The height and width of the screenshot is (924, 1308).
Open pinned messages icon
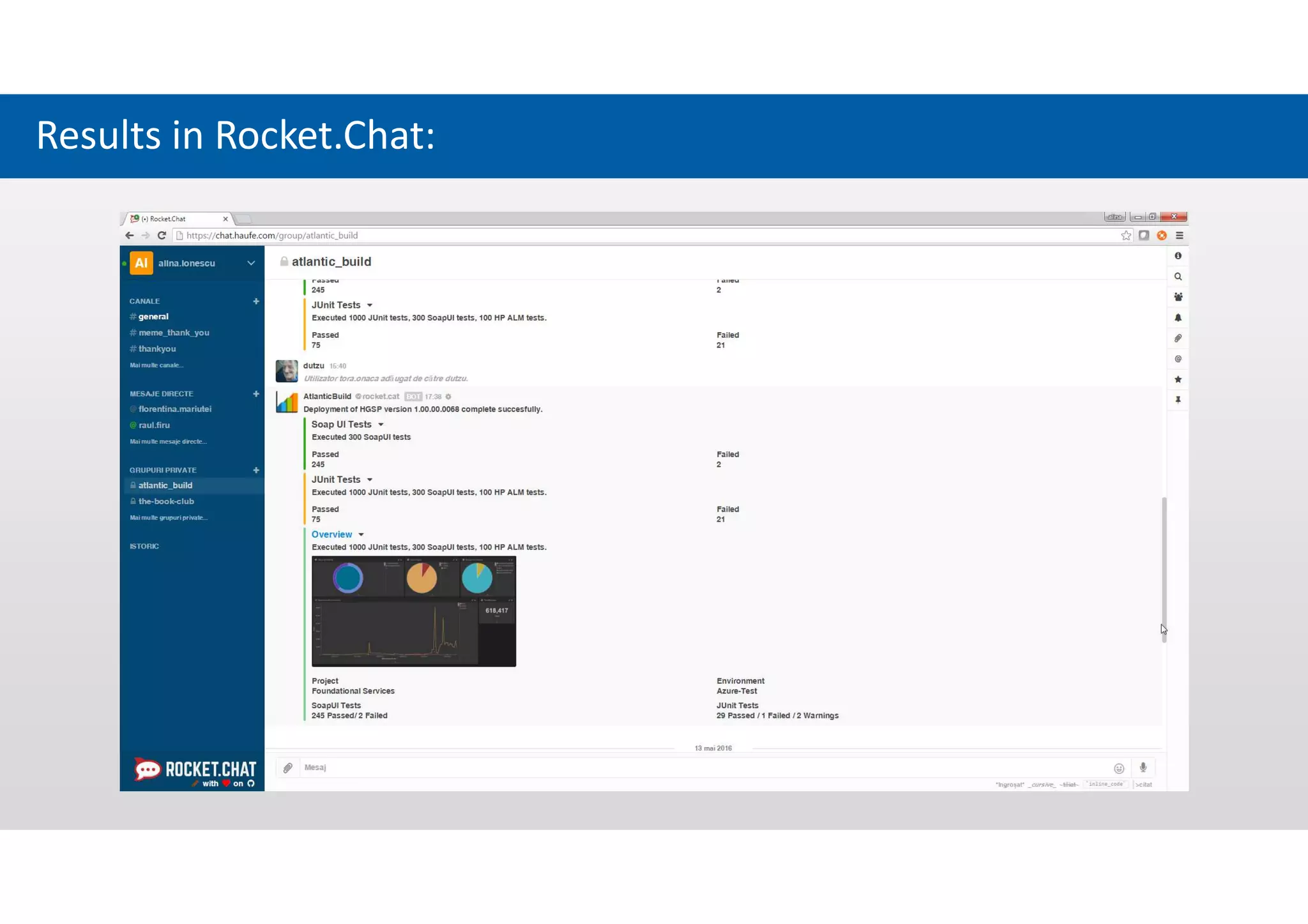point(1178,400)
